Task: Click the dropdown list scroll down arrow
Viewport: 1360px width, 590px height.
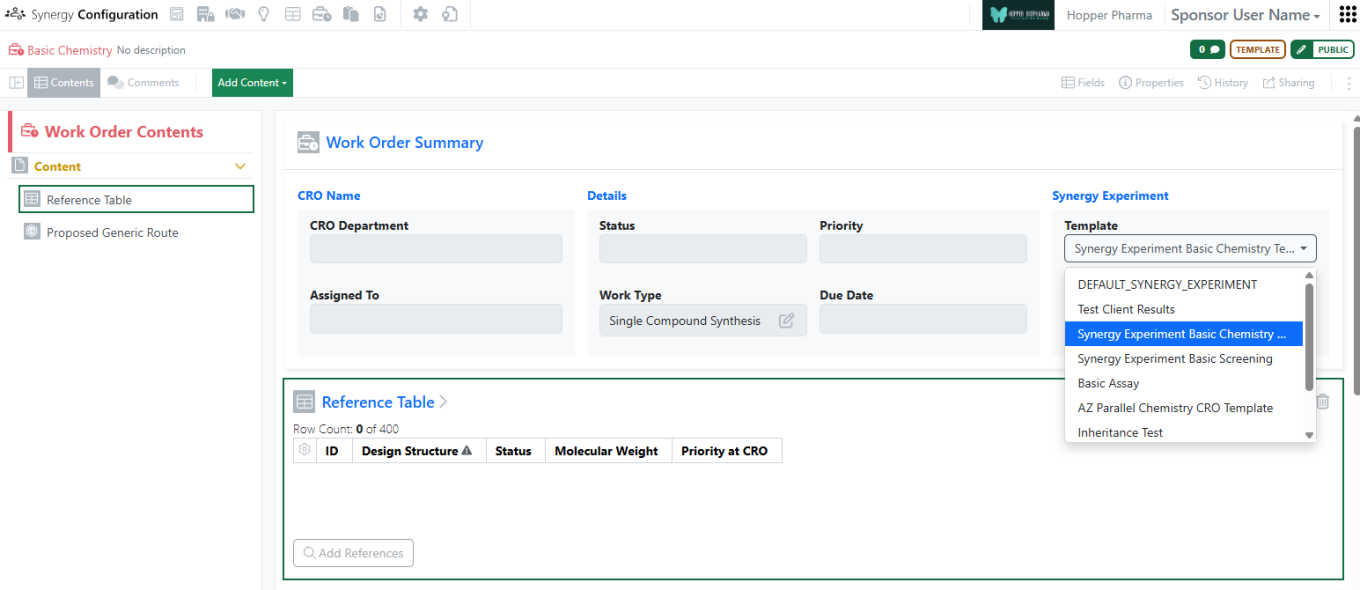Action: pos(1309,435)
